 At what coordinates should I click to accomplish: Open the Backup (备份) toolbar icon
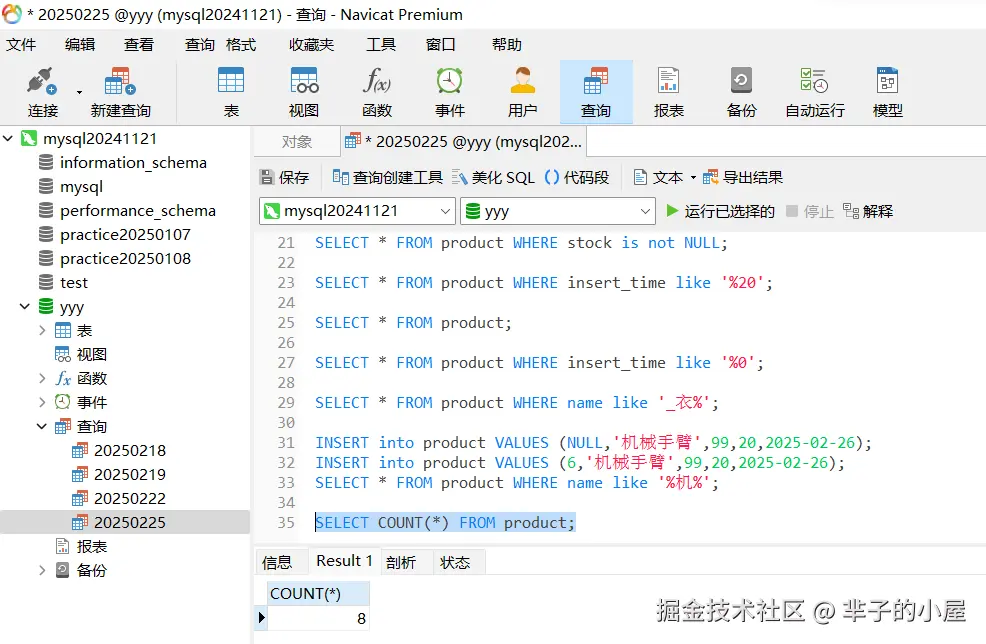click(741, 92)
